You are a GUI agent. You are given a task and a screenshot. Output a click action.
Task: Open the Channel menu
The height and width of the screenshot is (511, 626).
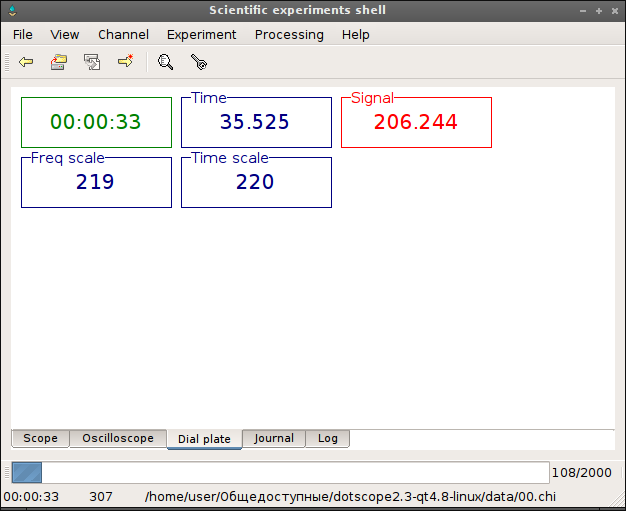[123, 35]
